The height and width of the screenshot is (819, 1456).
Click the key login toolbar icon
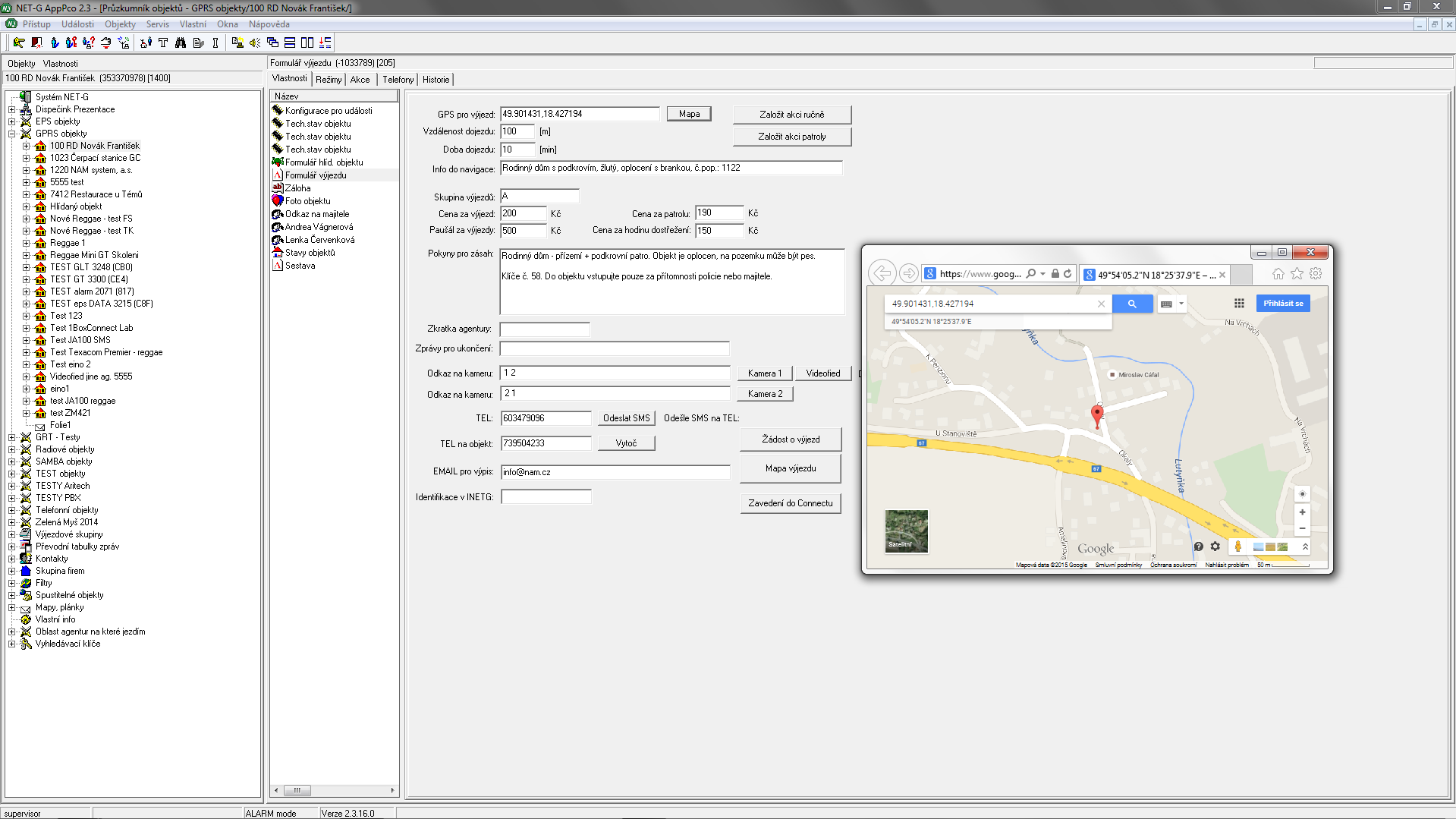click(19, 43)
